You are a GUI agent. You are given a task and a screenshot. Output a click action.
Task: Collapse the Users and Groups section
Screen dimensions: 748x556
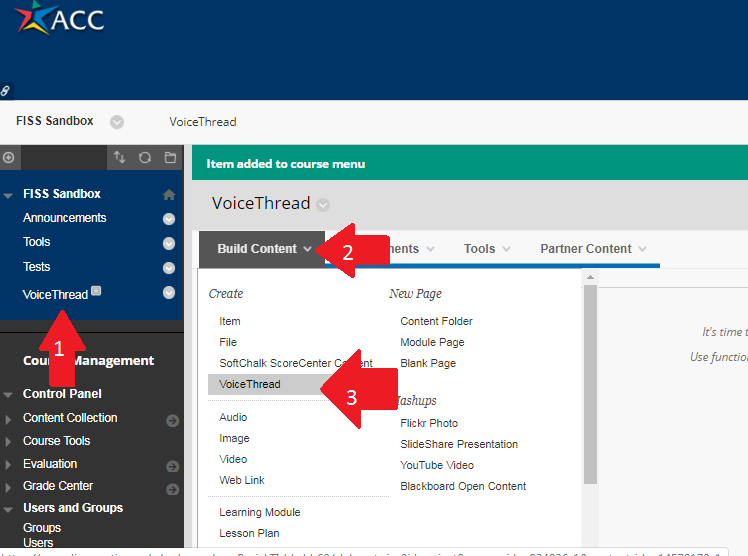tap(8, 509)
